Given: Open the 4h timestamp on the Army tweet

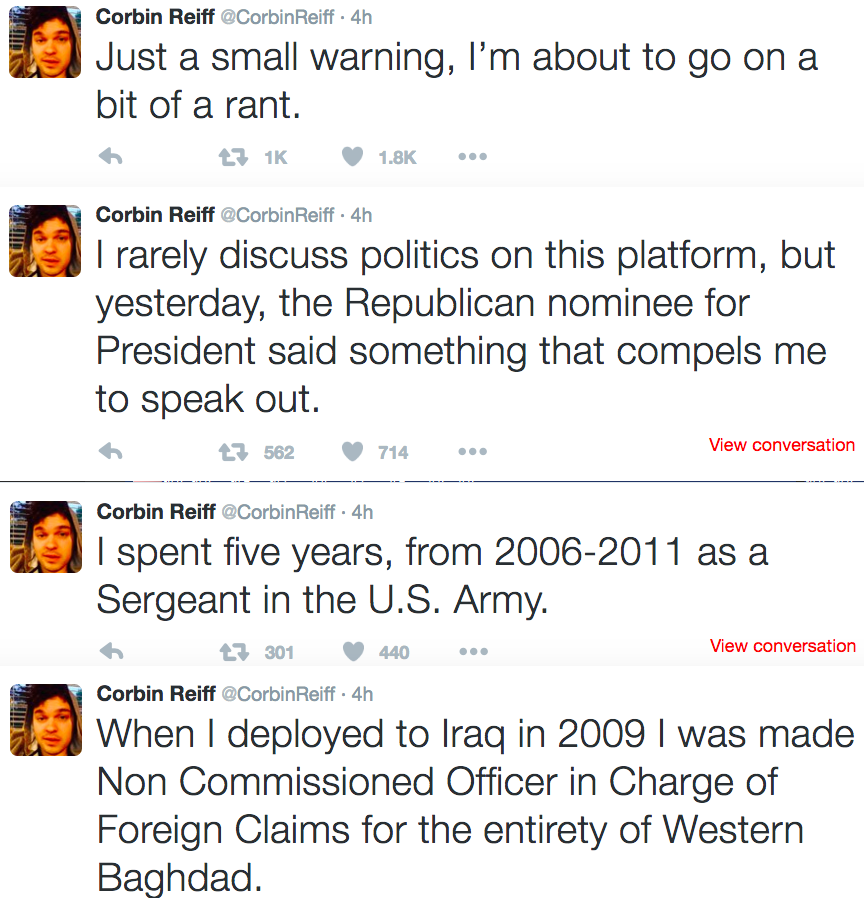Looking at the screenshot, I should coord(362,512).
